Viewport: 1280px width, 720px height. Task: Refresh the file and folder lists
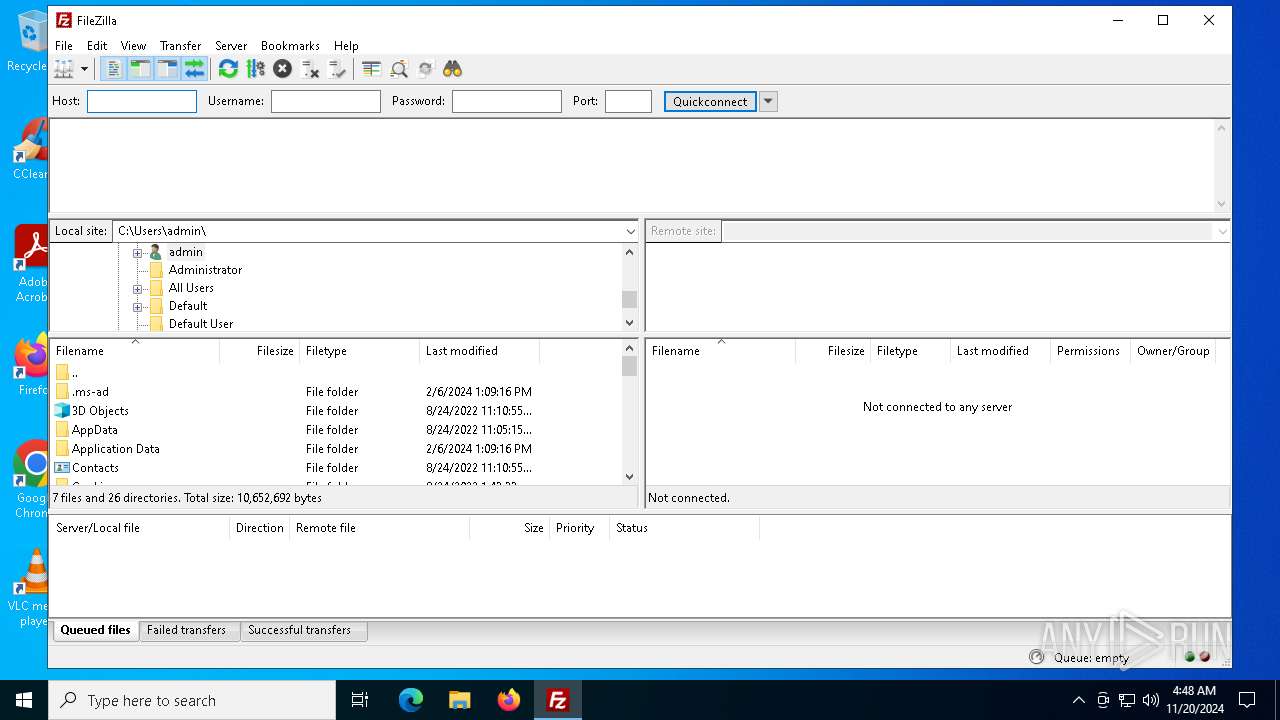(x=228, y=69)
